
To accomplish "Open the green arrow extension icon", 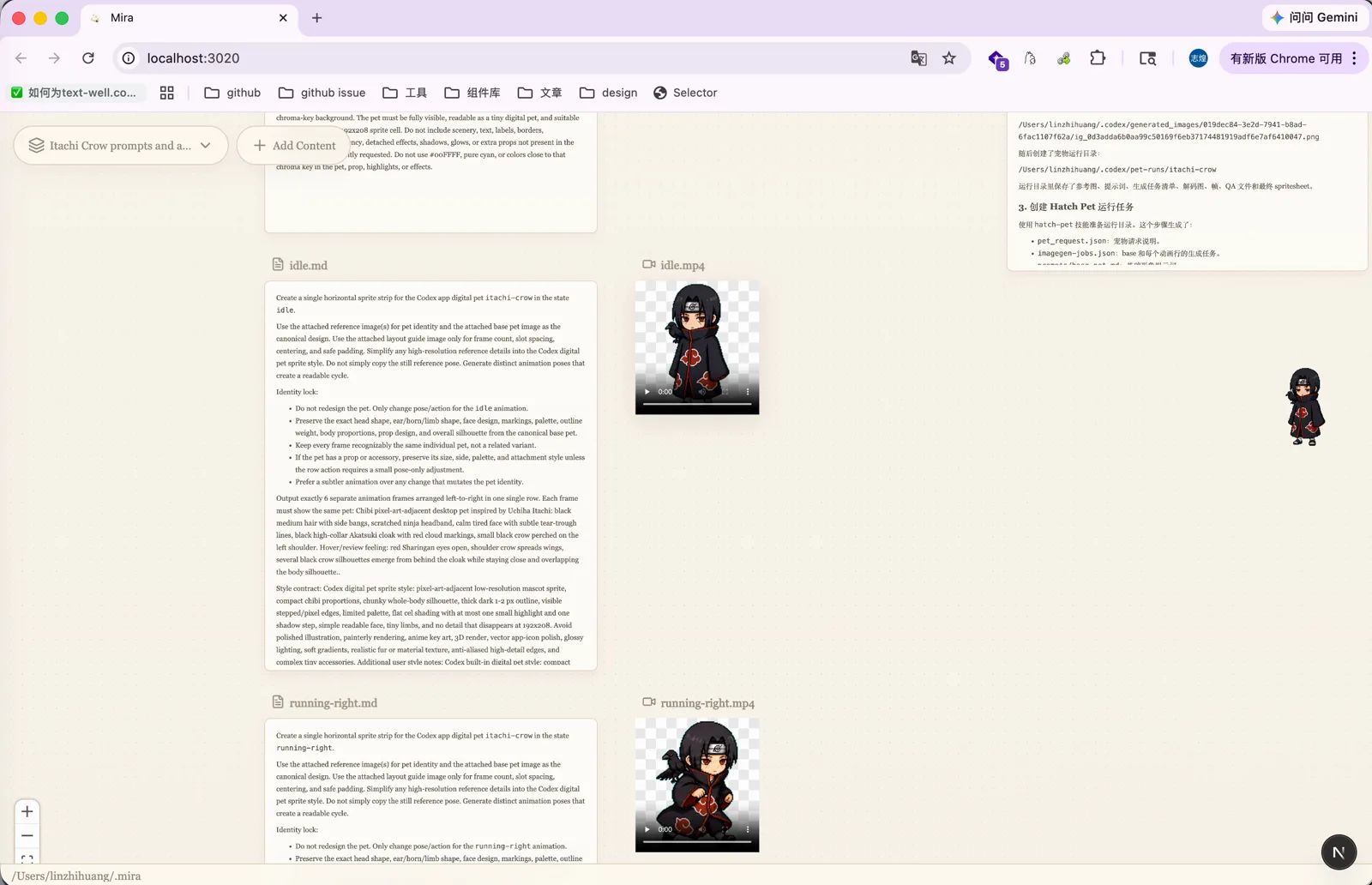I will click(1063, 58).
